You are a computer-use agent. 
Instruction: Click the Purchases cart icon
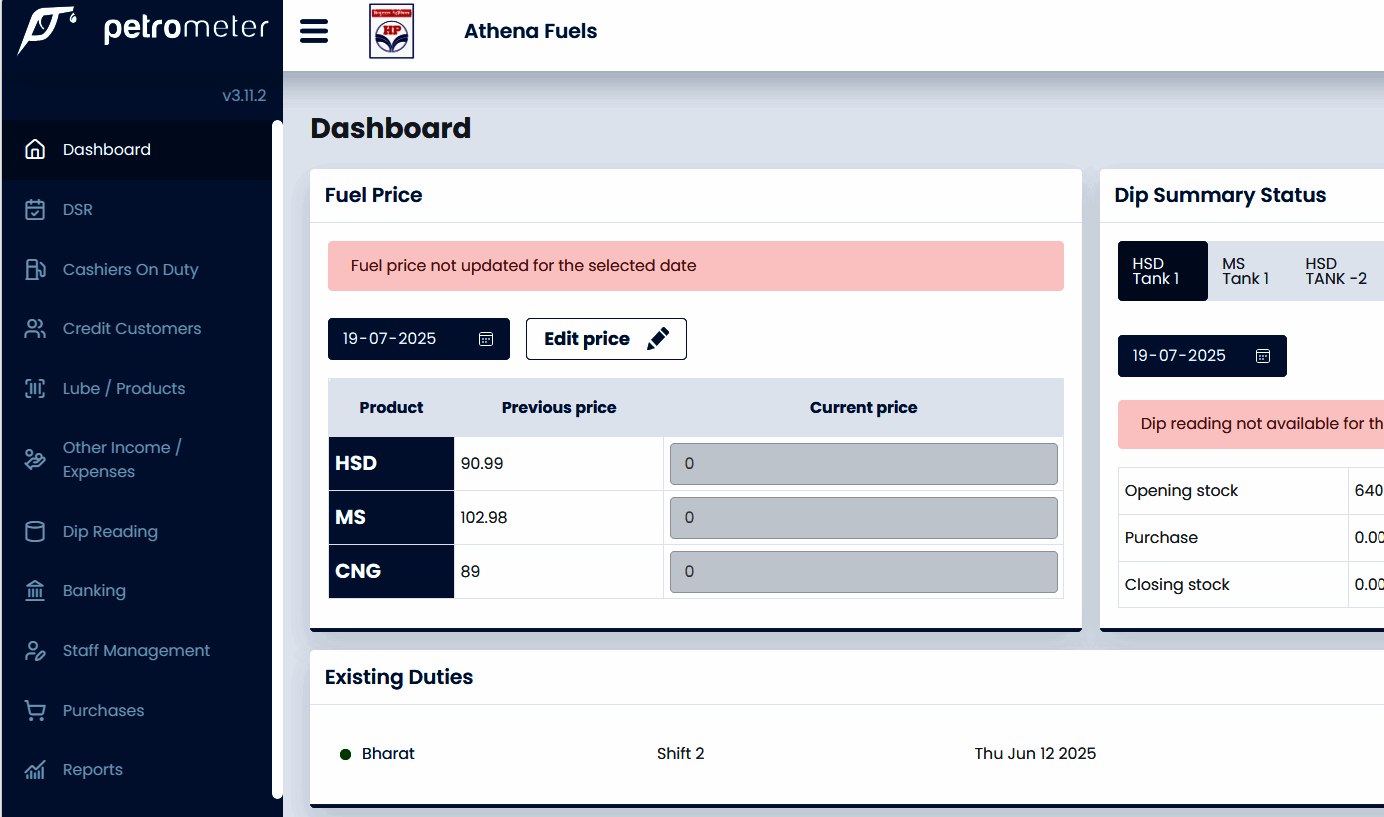35,711
